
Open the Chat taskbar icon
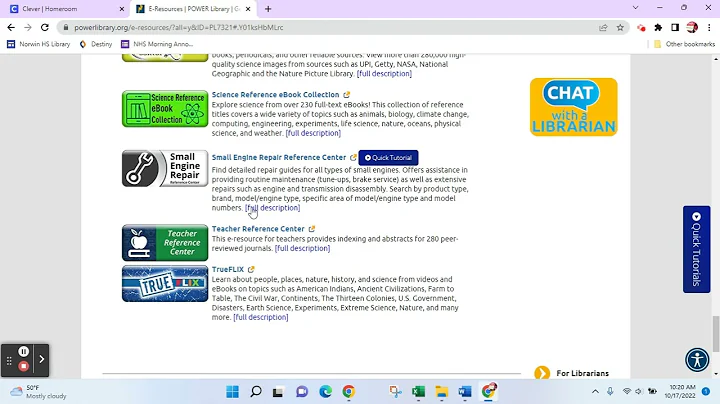point(302,392)
